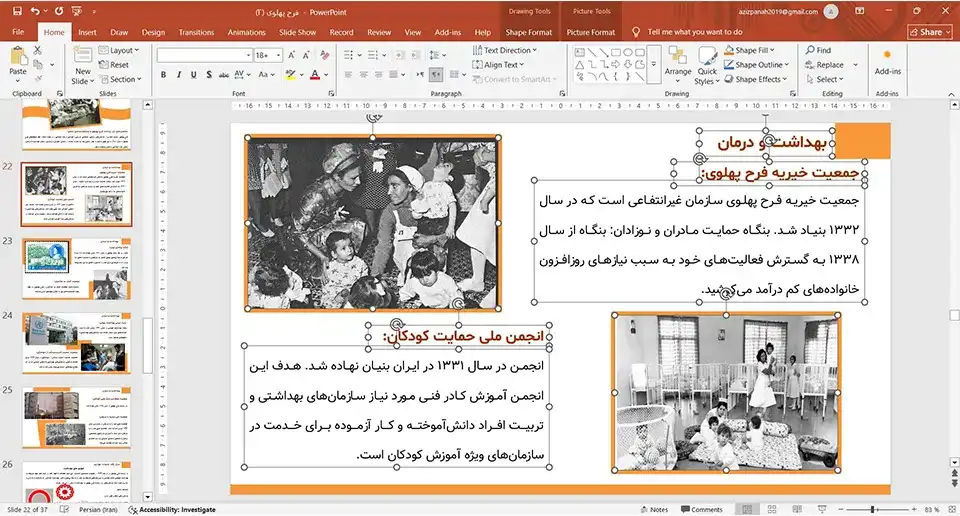Image resolution: width=960 pixels, height=516 pixels.
Task: Undo the last action
Action: click(35, 11)
